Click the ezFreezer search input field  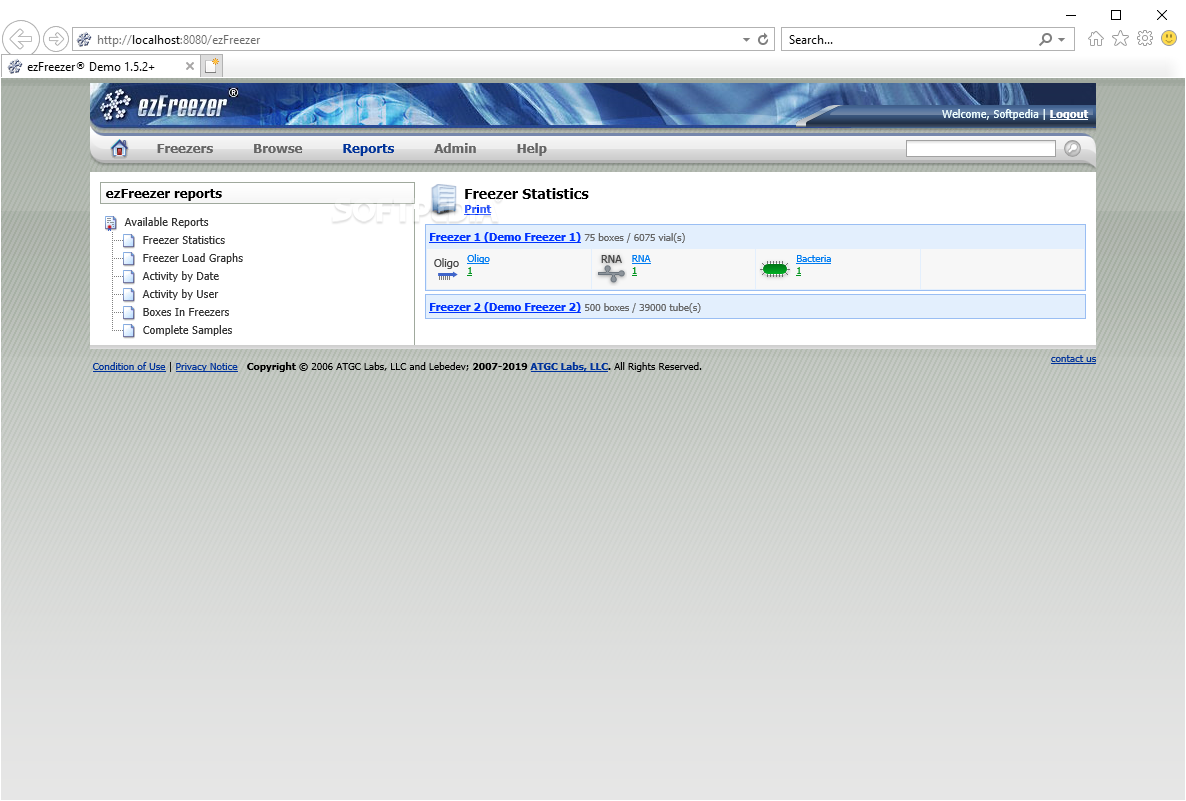click(x=980, y=148)
